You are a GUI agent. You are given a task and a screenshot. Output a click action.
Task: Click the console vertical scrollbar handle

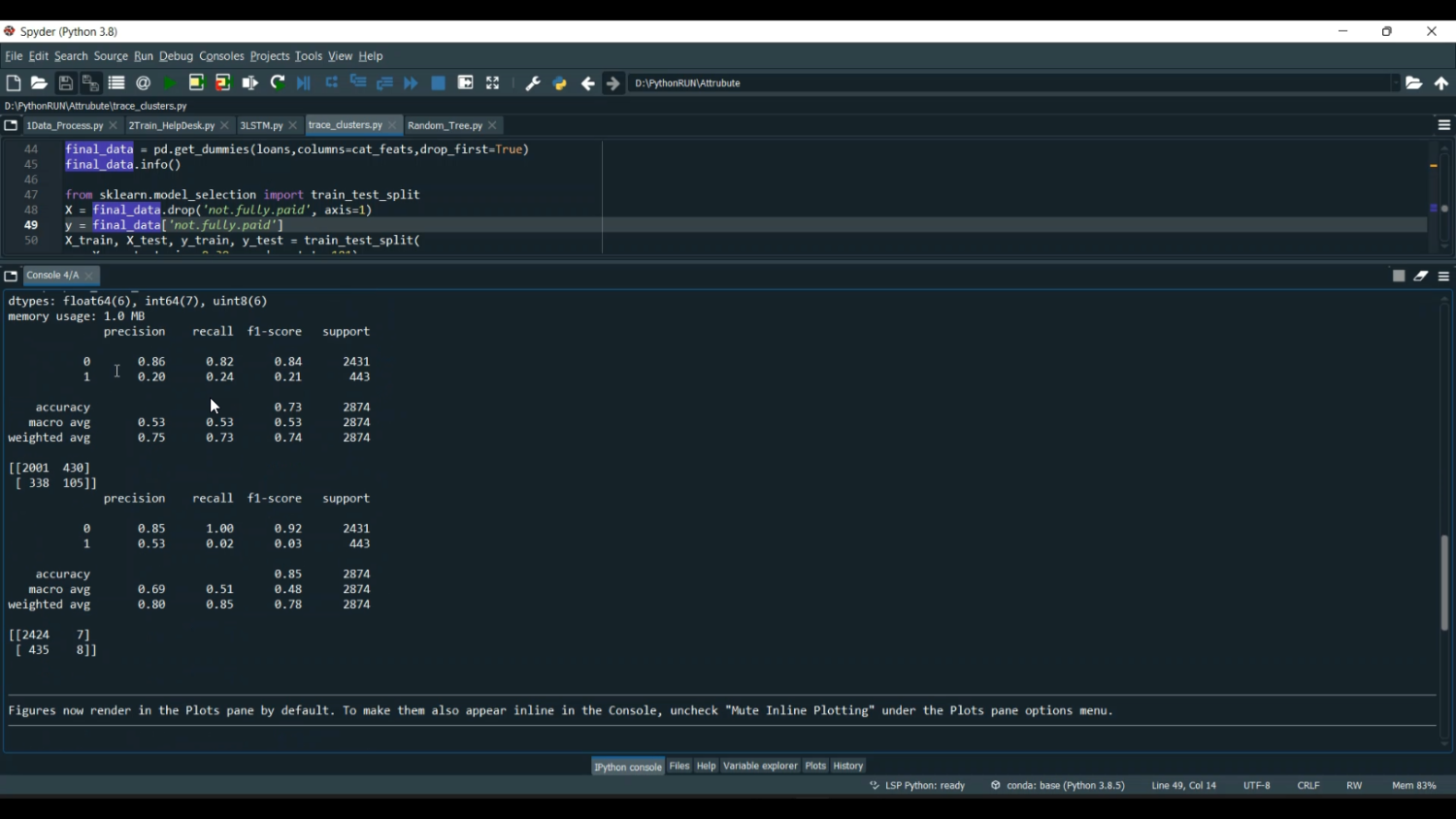click(1444, 582)
